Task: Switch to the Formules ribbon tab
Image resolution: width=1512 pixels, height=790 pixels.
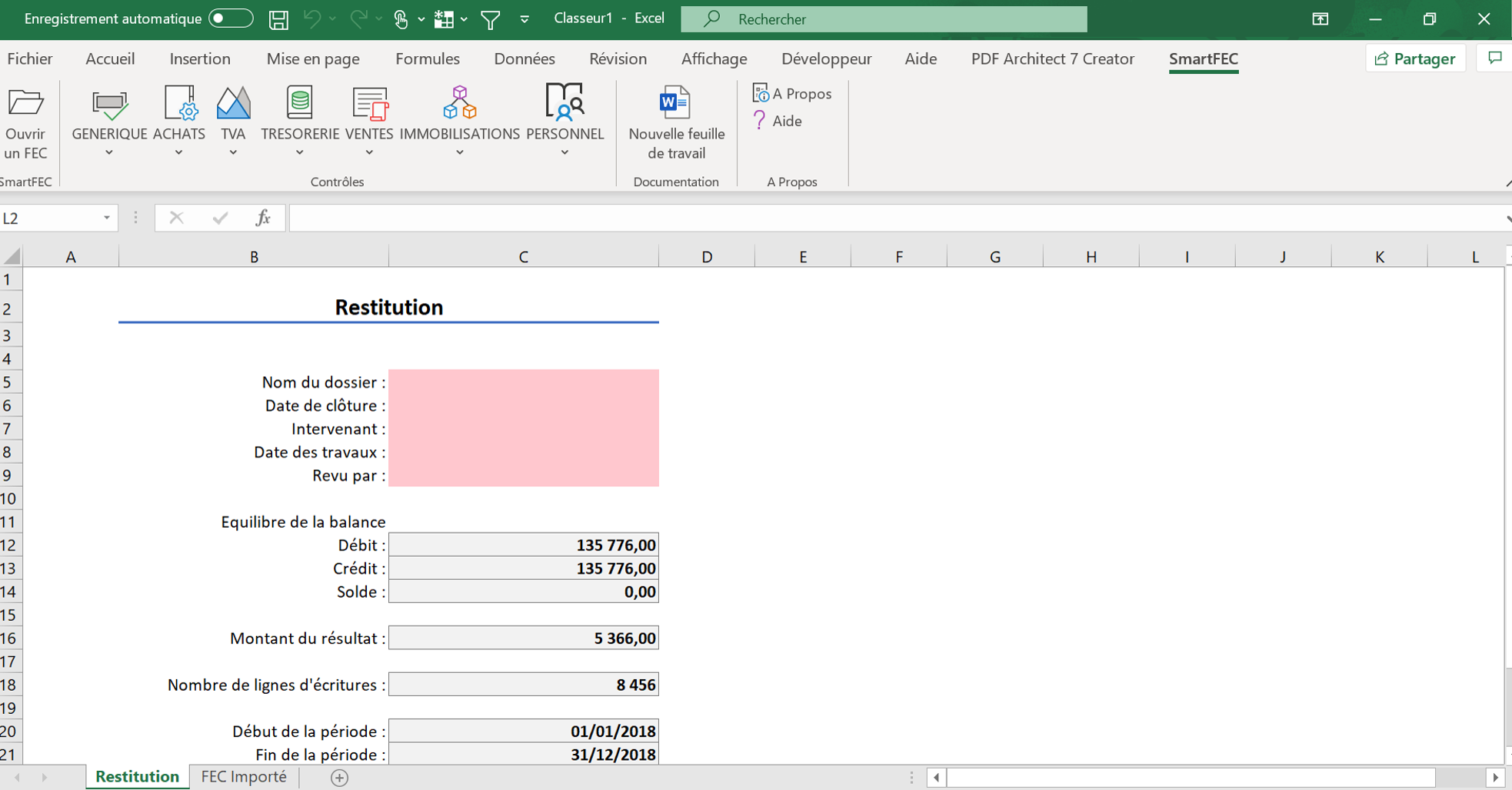Action: click(427, 59)
